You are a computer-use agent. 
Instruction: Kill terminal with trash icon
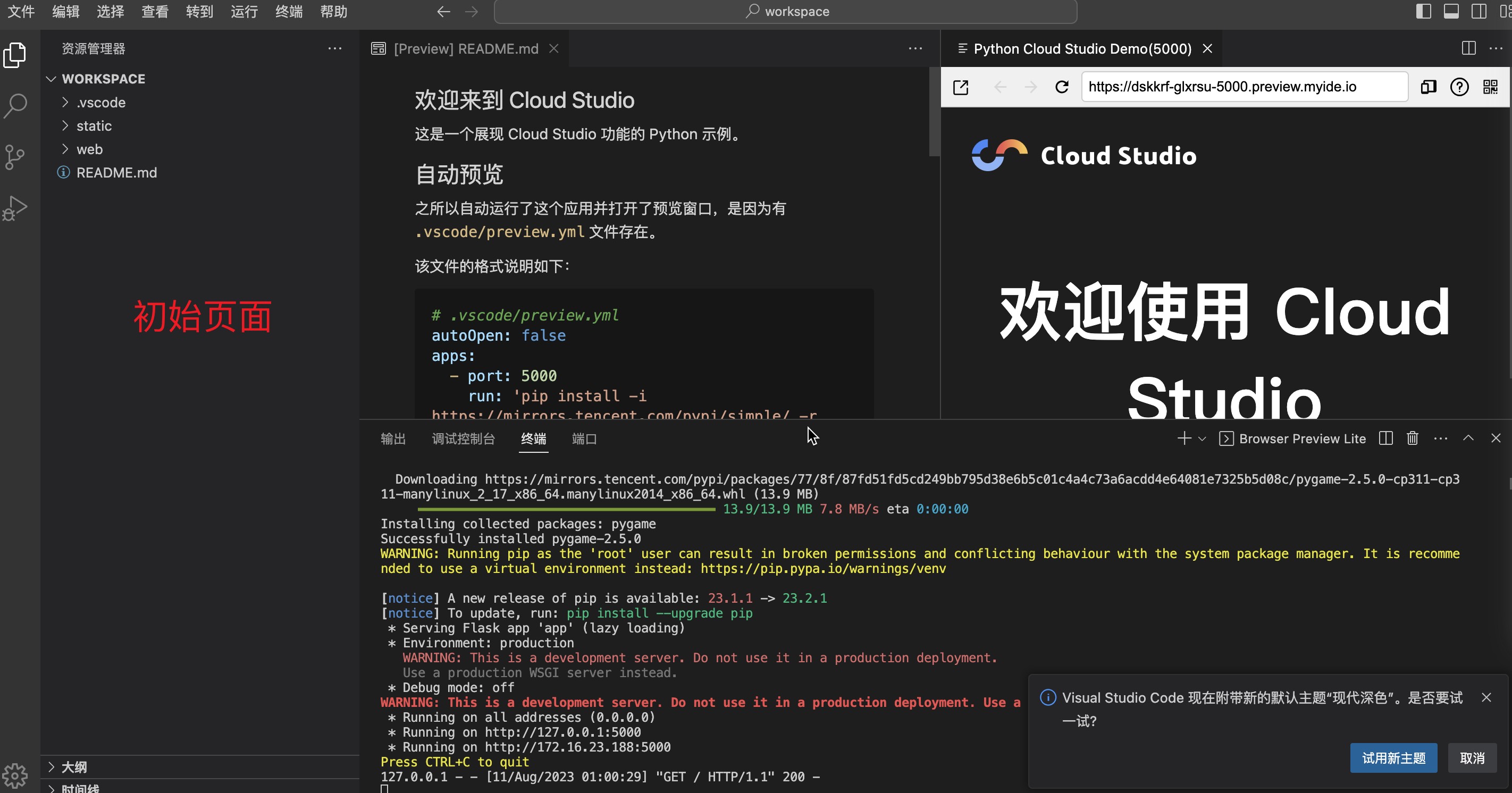[x=1412, y=438]
